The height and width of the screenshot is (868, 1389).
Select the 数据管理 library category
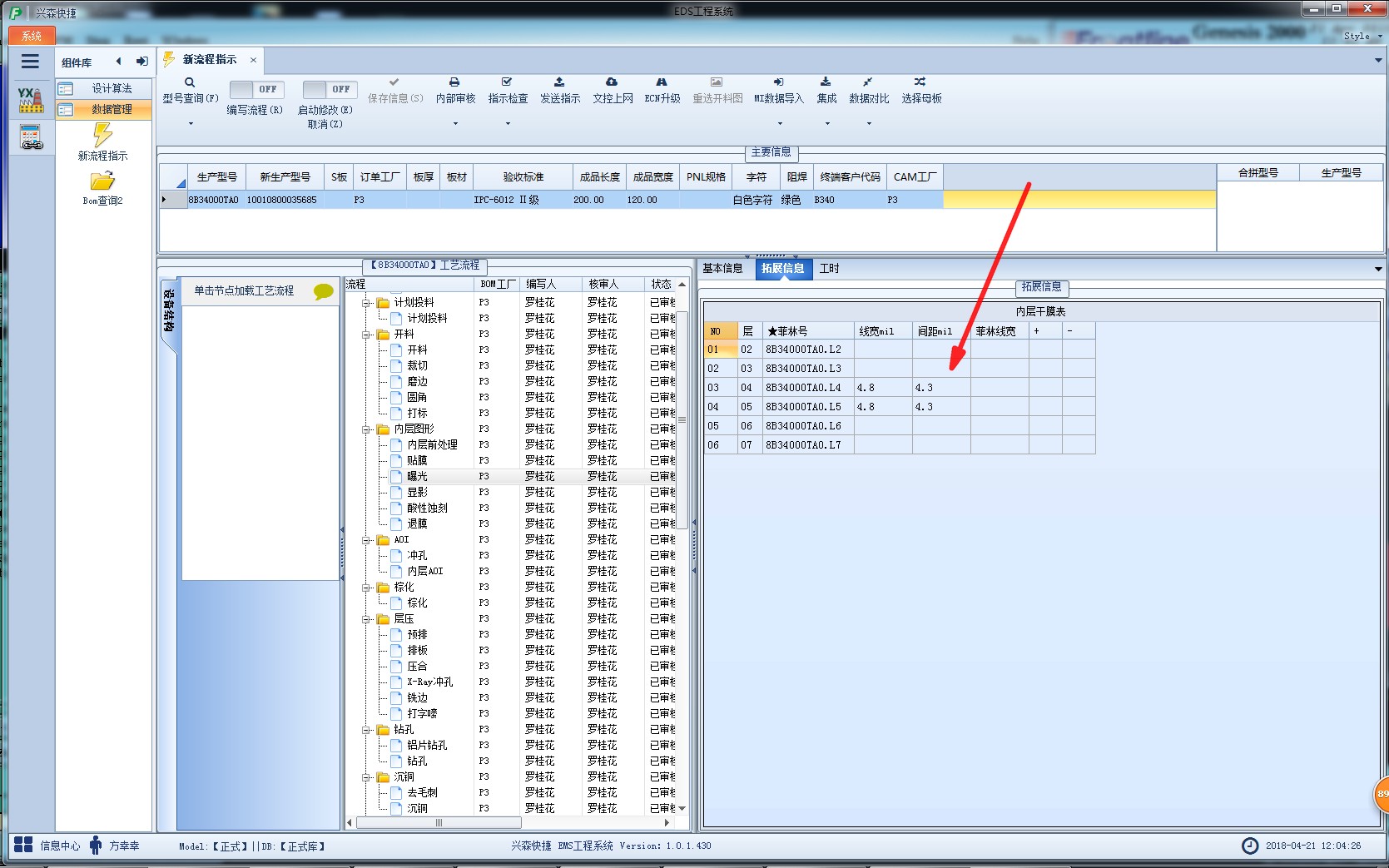(103, 109)
